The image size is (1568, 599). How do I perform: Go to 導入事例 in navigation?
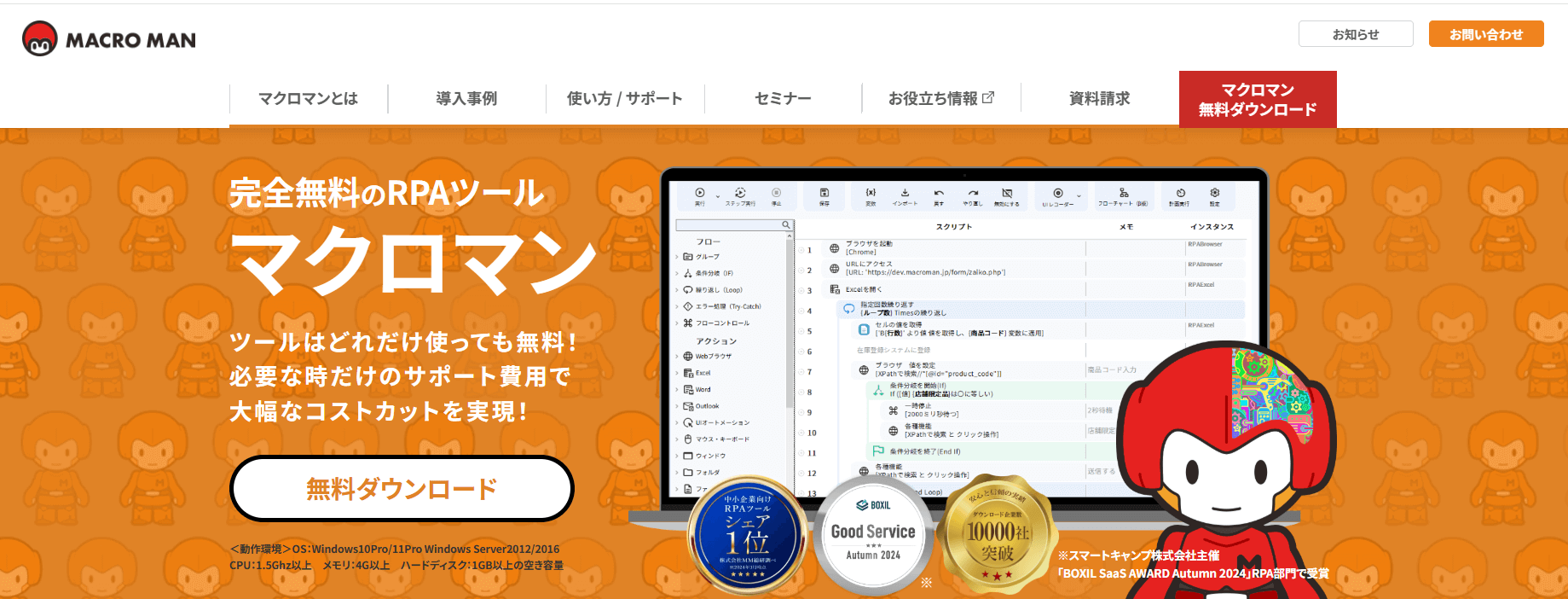[466, 99]
